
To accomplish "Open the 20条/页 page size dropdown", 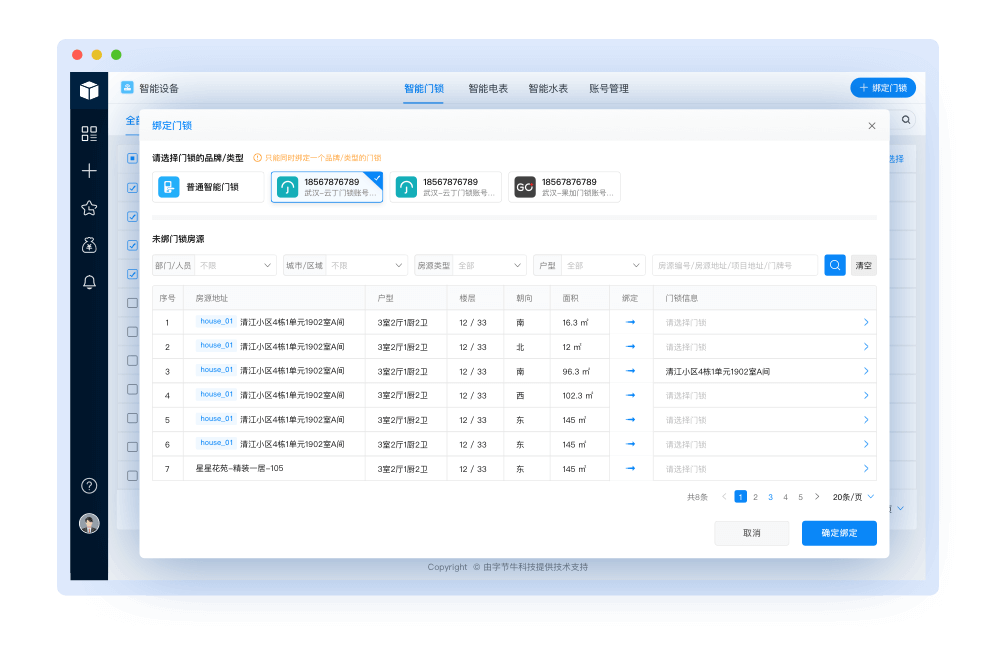I will [x=853, y=497].
